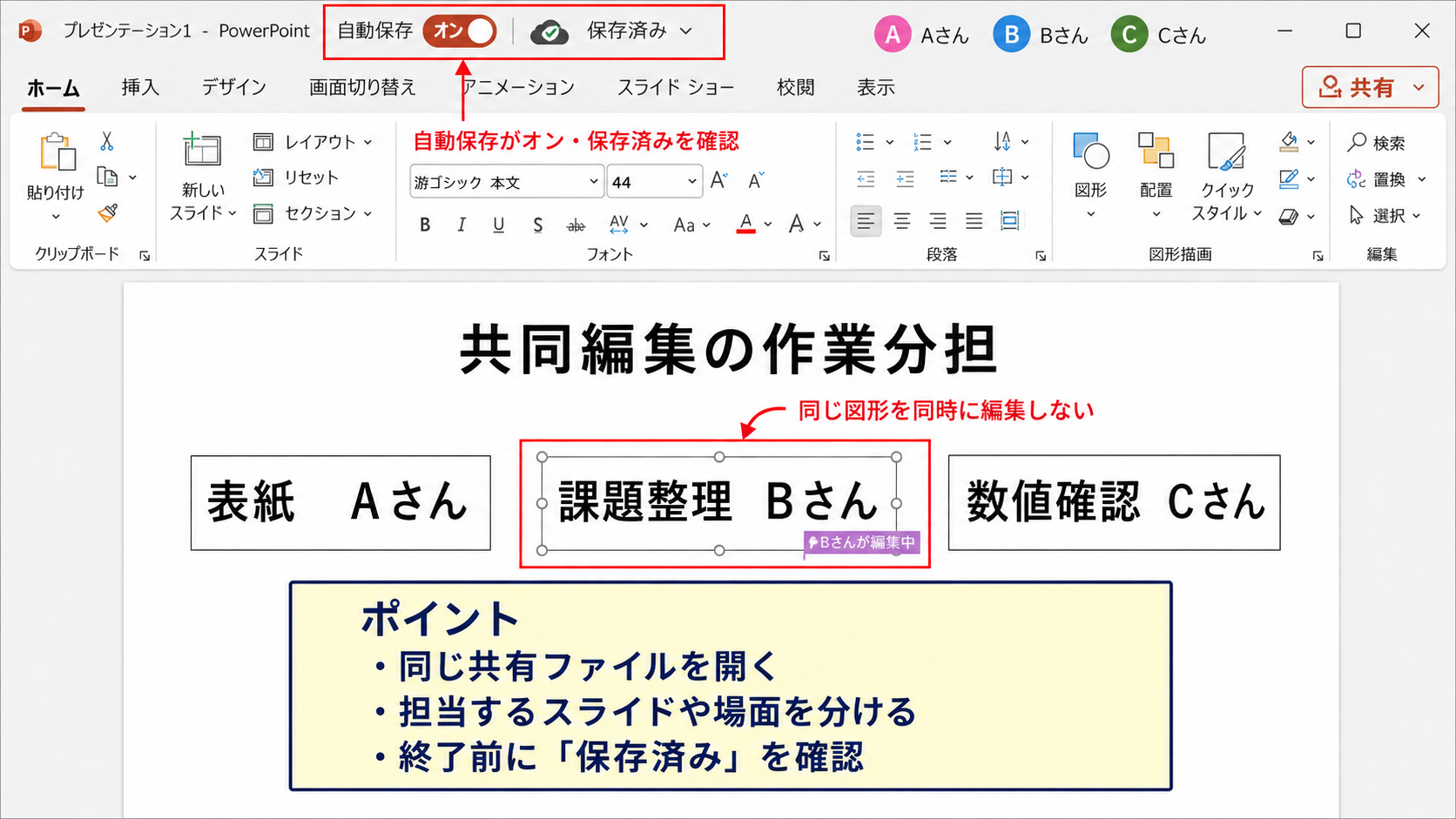Toggle center paragraph alignment

pos(902,221)
